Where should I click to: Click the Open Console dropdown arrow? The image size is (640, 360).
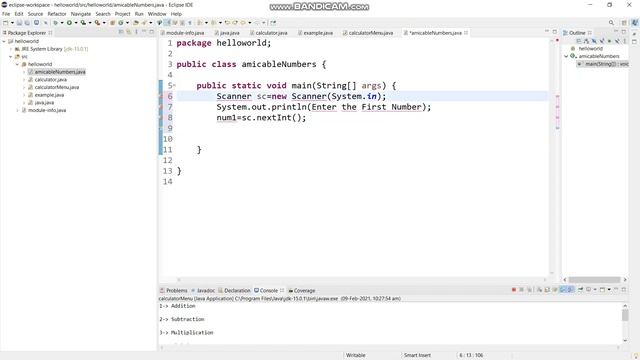[x=609, y=290]
